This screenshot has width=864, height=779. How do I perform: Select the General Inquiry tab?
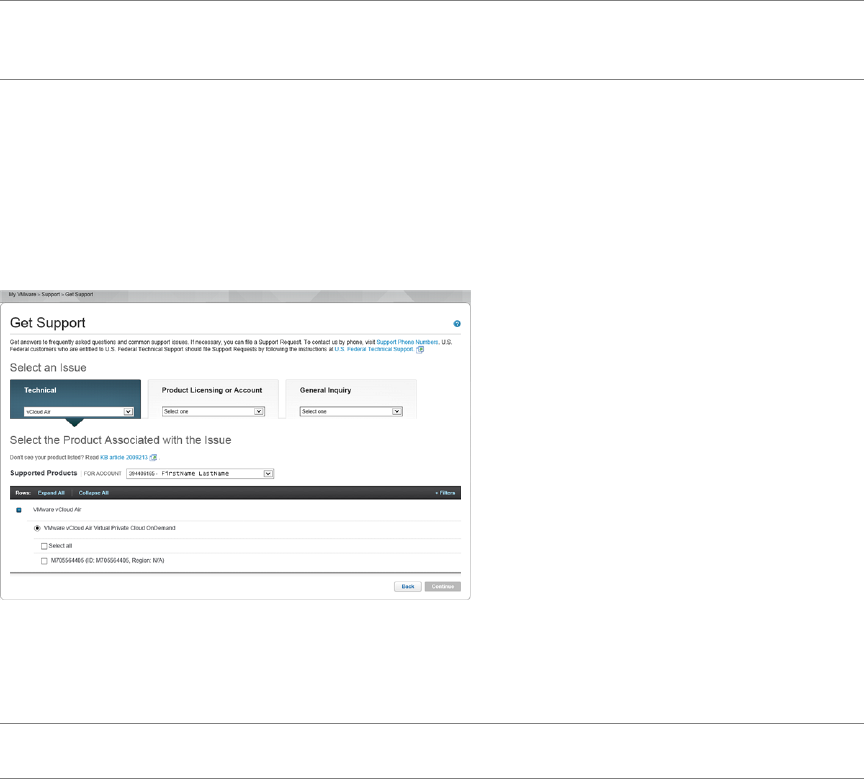351,399
